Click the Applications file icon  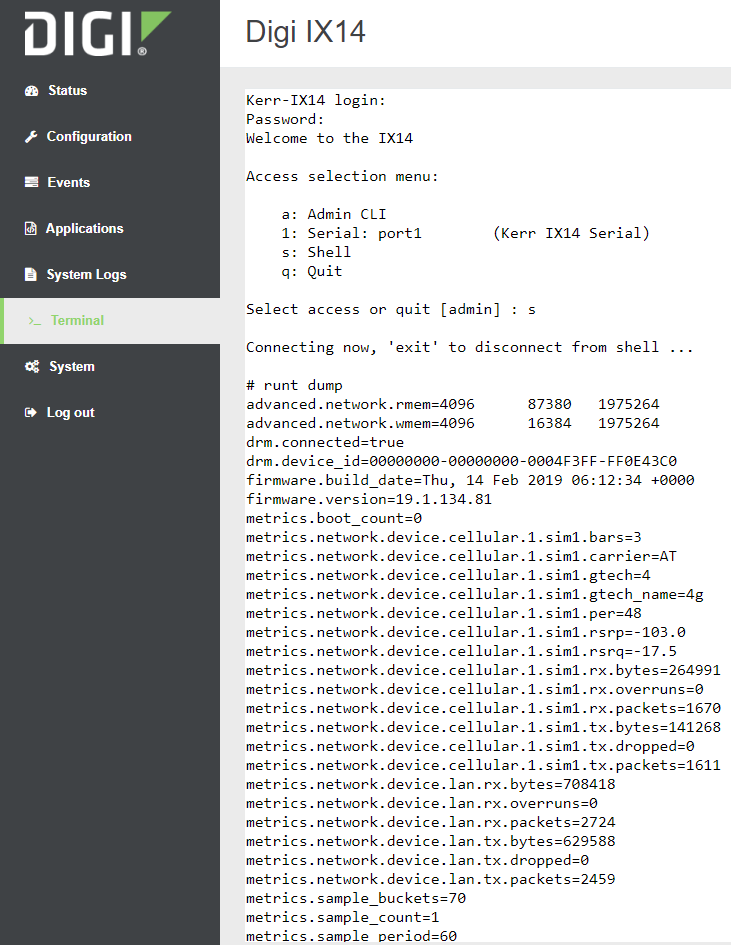pos(30,228)
